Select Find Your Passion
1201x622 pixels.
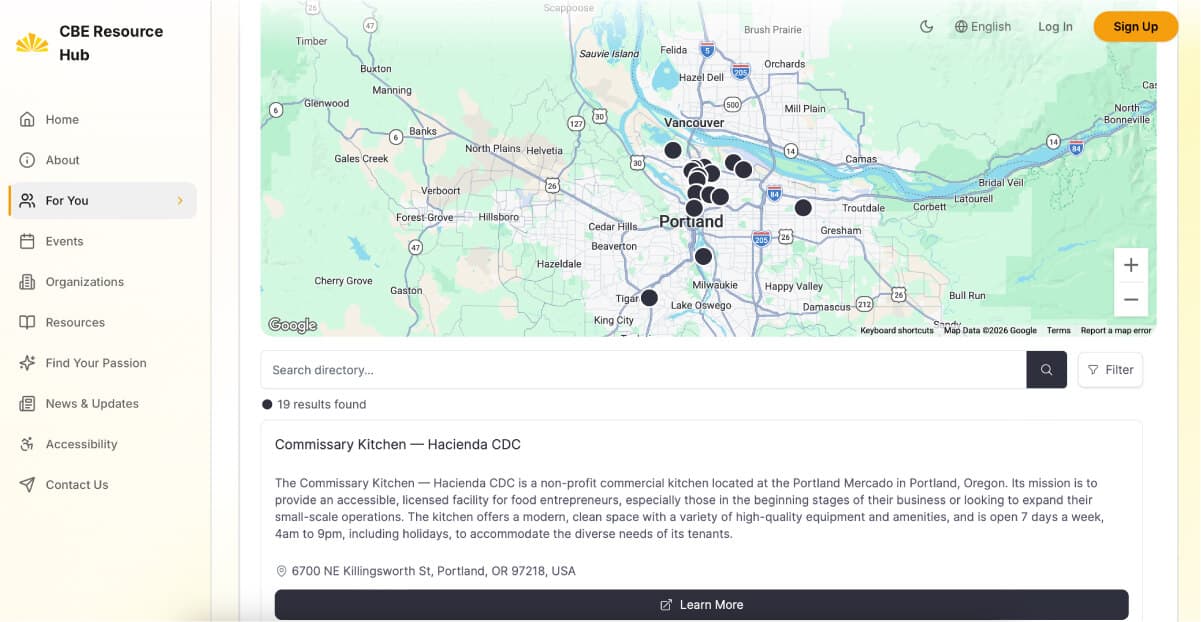point(96,363)
